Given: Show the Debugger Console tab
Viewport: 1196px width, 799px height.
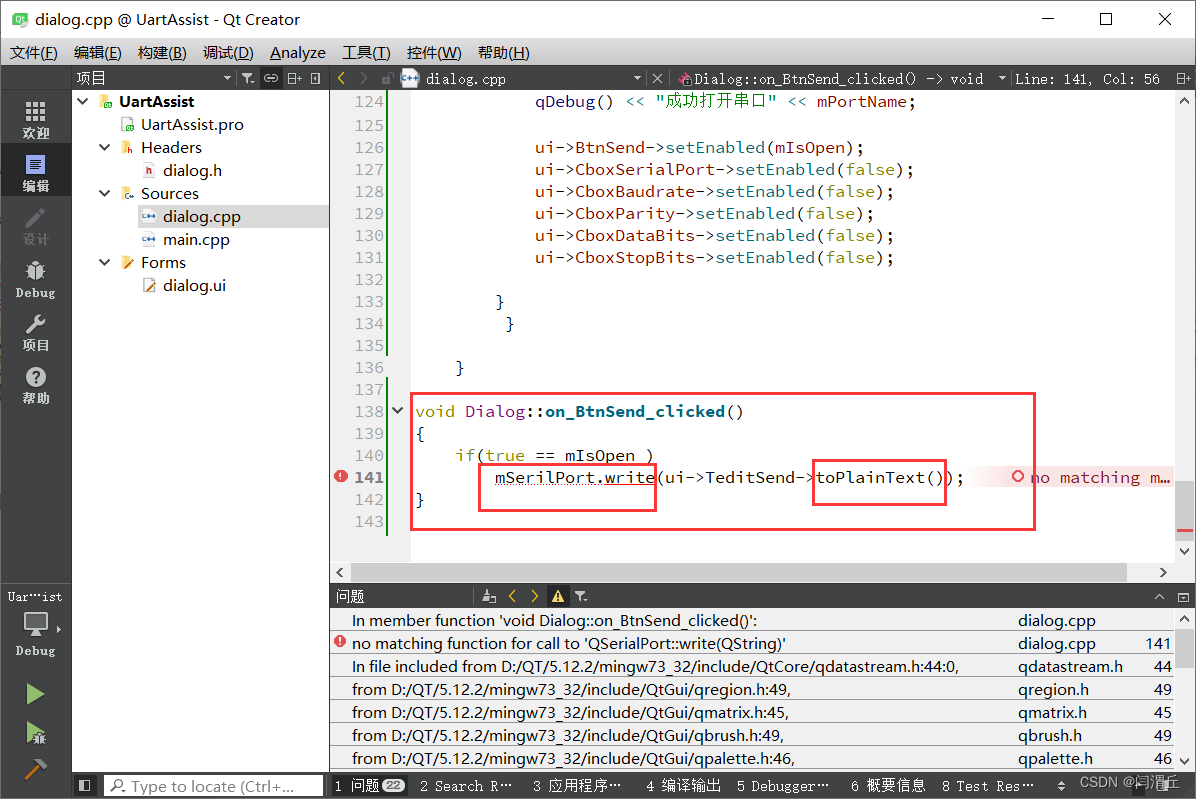Looking at the screenshot, I should coord(783,785).
